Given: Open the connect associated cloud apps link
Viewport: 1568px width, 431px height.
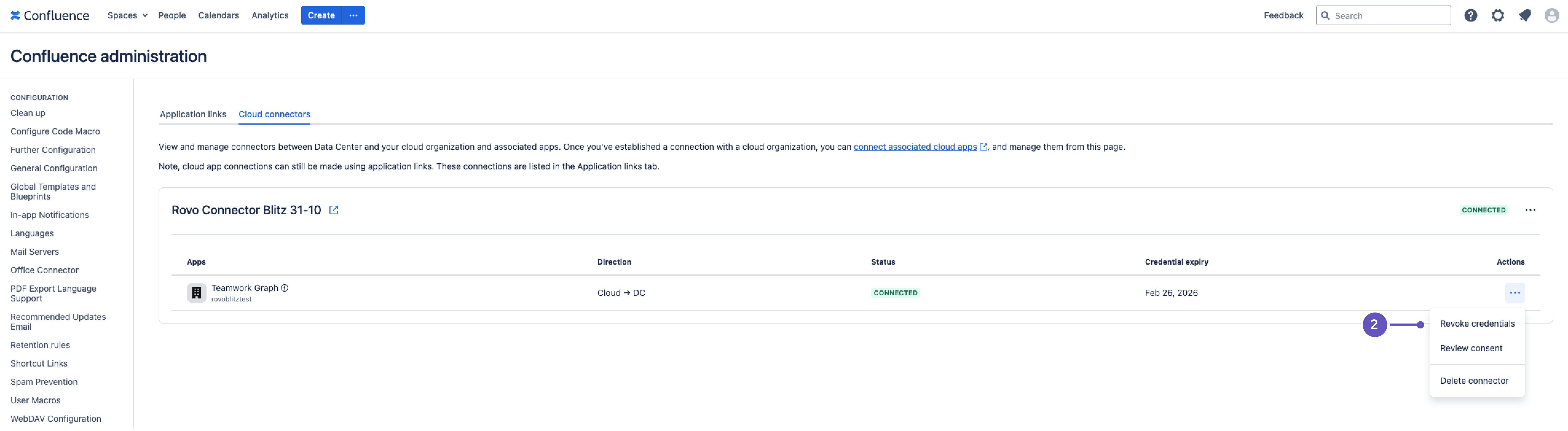Looking at the screenshot, I should pyautogui.click(x=915, y=146).
